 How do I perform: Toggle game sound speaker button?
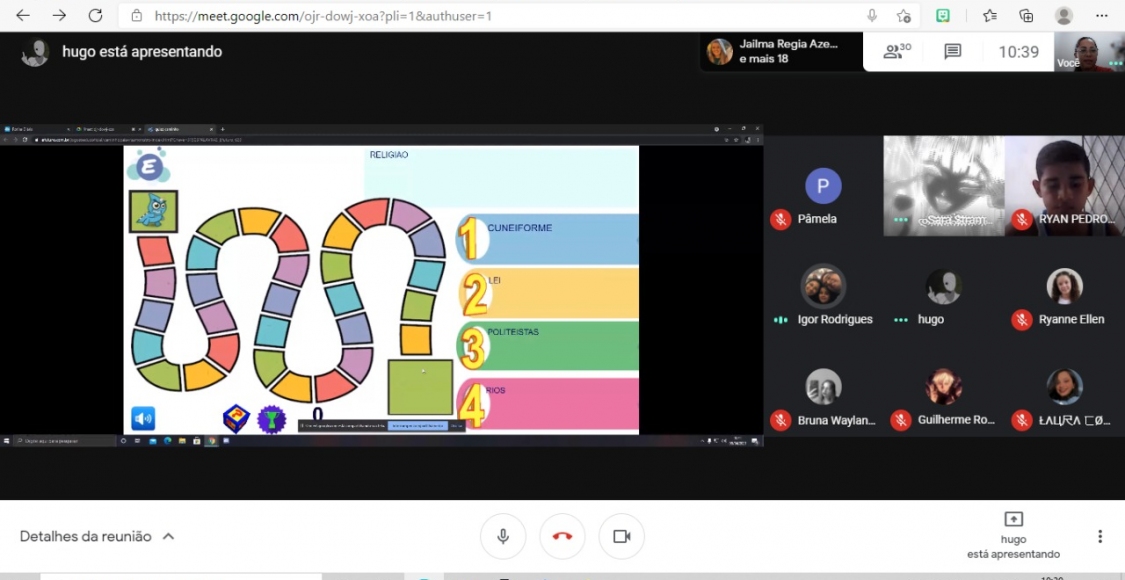click(x=143, y=418)
